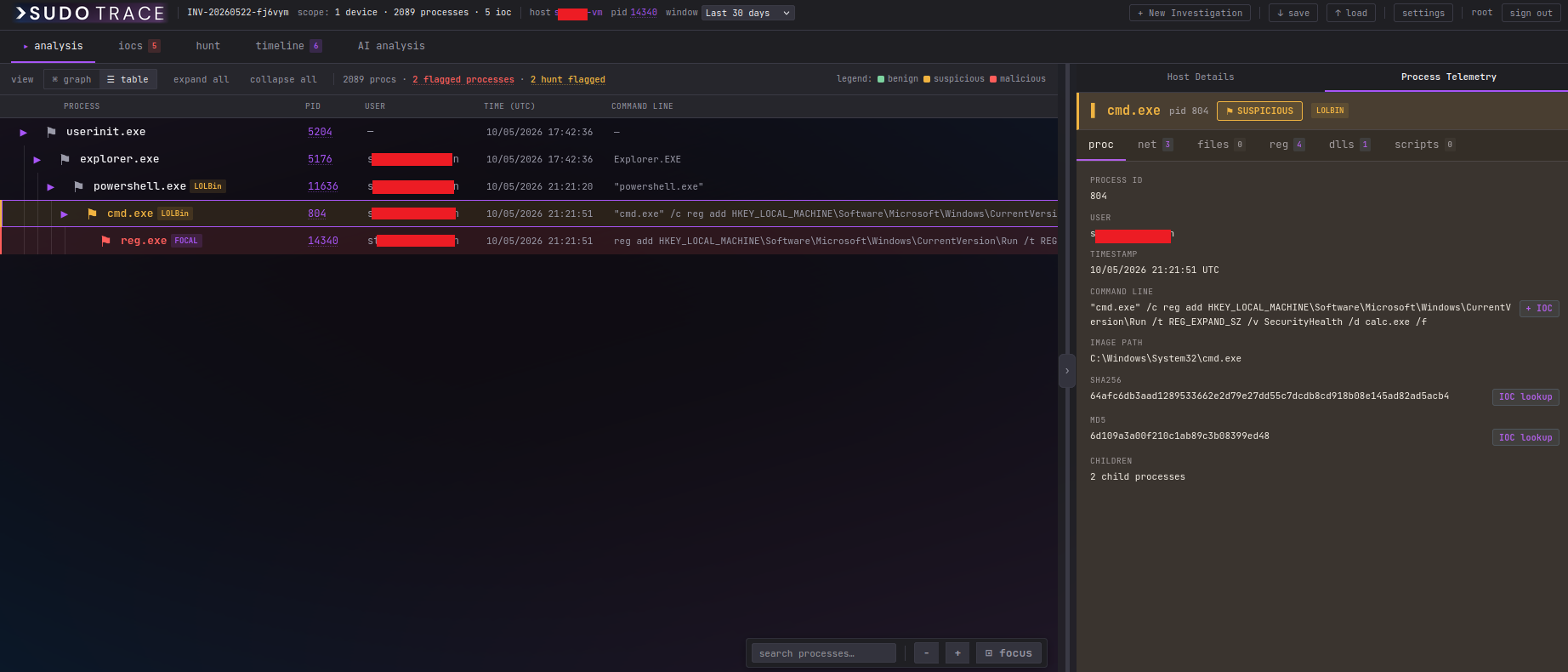Screen dimensions: 1568x672
Task: Click IOC lookup for the MD5 hash
Action: click(x=1525, y=437)
